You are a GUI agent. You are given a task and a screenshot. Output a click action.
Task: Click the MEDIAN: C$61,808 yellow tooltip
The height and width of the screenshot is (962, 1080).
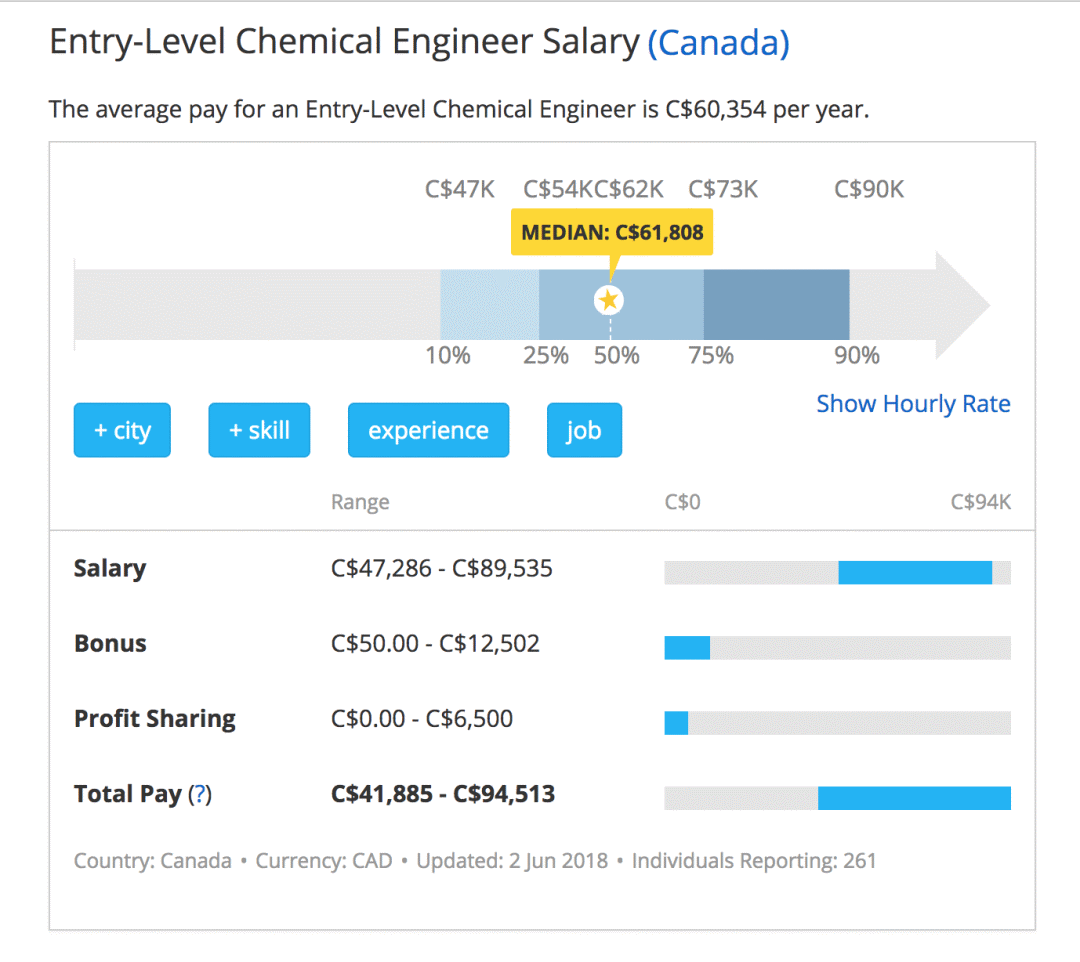612,233
